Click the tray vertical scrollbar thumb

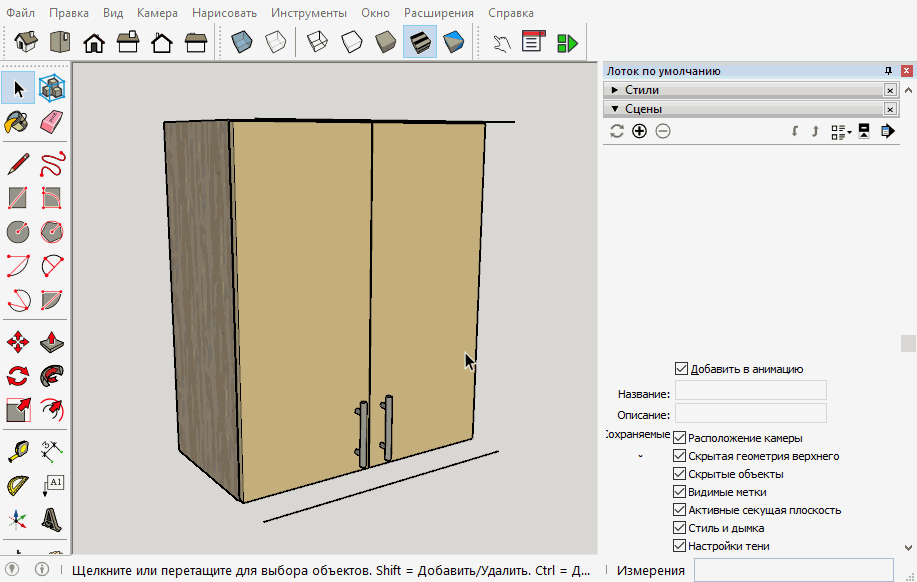908,343
